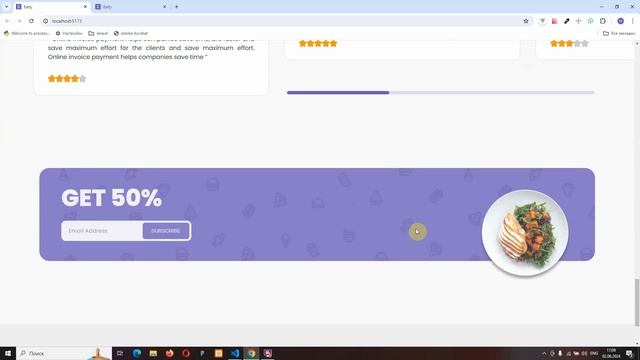Image resolution: width=640 pixels, height=360 pixels.
Task: Click the Windows taskbar search box
Action: pyautogui.click(x=64, y=353)
